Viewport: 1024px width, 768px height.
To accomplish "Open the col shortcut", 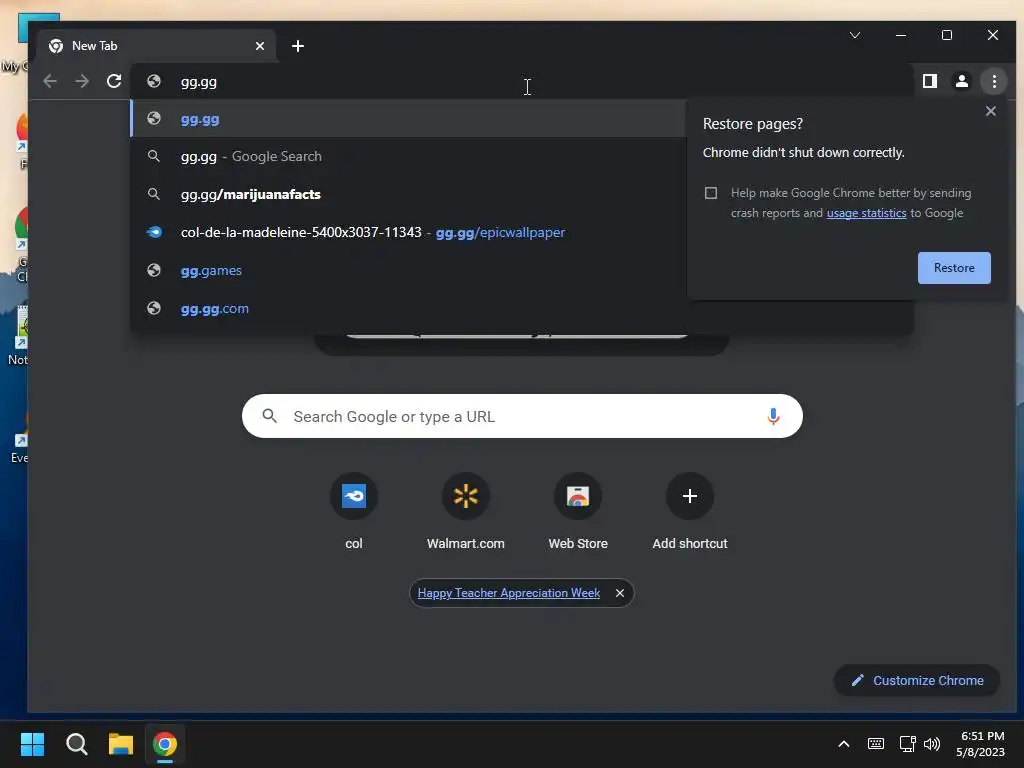I will coord(354,511).
